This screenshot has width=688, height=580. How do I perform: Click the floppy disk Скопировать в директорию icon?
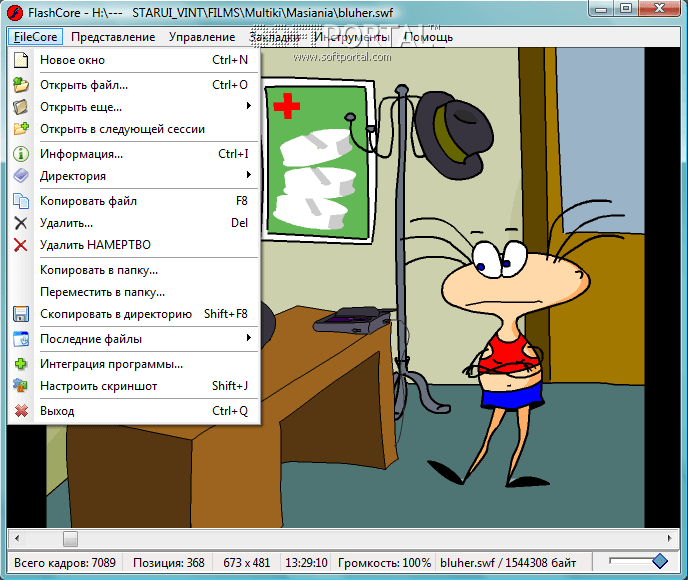pyautogui.click(x=21, y=314)
